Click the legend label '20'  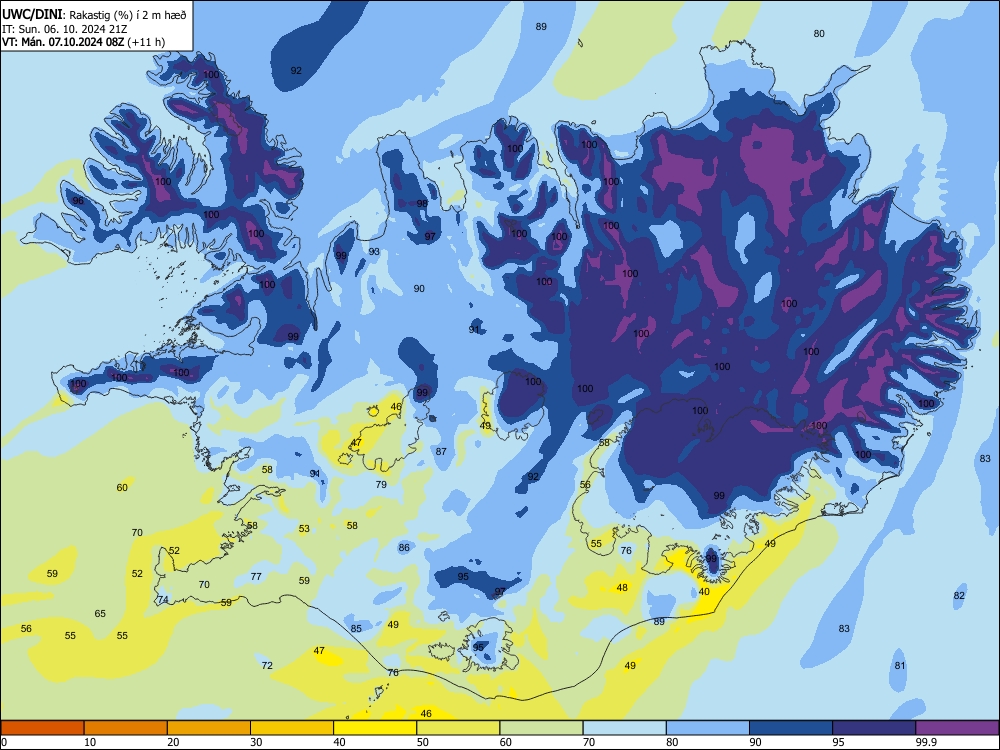point(173,742)
